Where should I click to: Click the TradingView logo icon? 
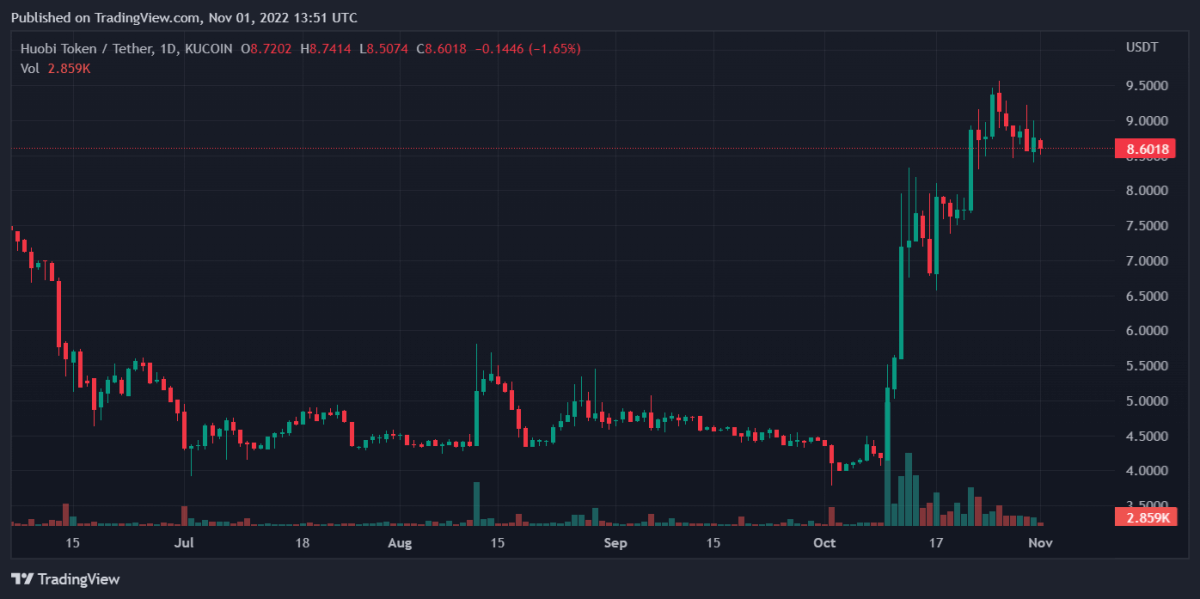pos(22,579)
